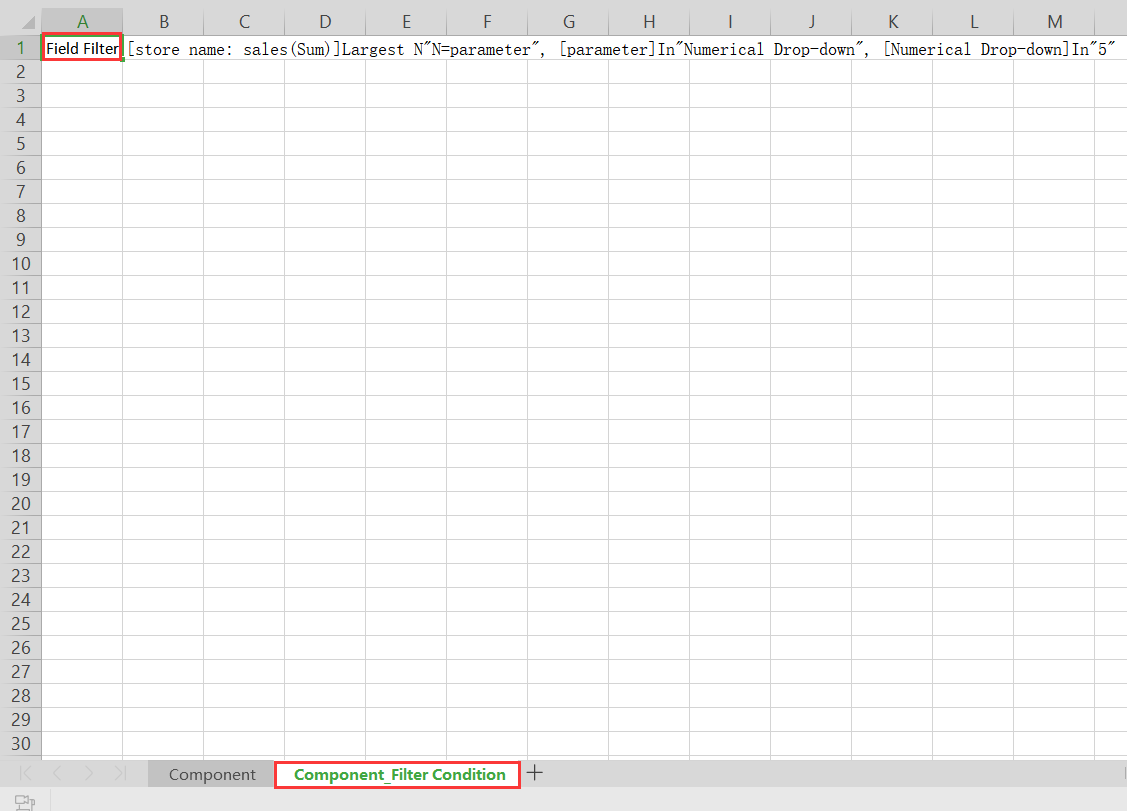The width and height of the screenshot is (1127, 811).
Task: Click the filter text '[store name: sales(Sum)]Largest'
Action: tap(266, 49)
